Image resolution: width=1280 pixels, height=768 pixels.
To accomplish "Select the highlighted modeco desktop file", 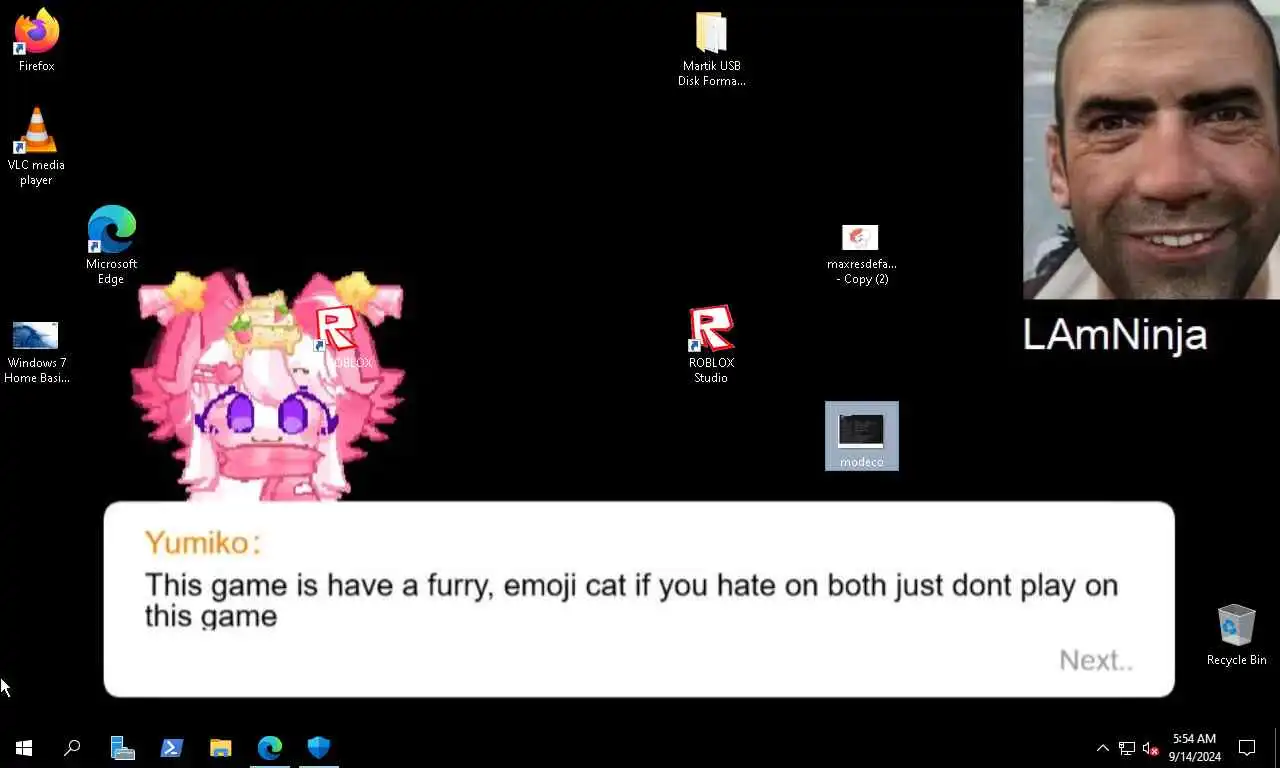I will pos(862,436).
